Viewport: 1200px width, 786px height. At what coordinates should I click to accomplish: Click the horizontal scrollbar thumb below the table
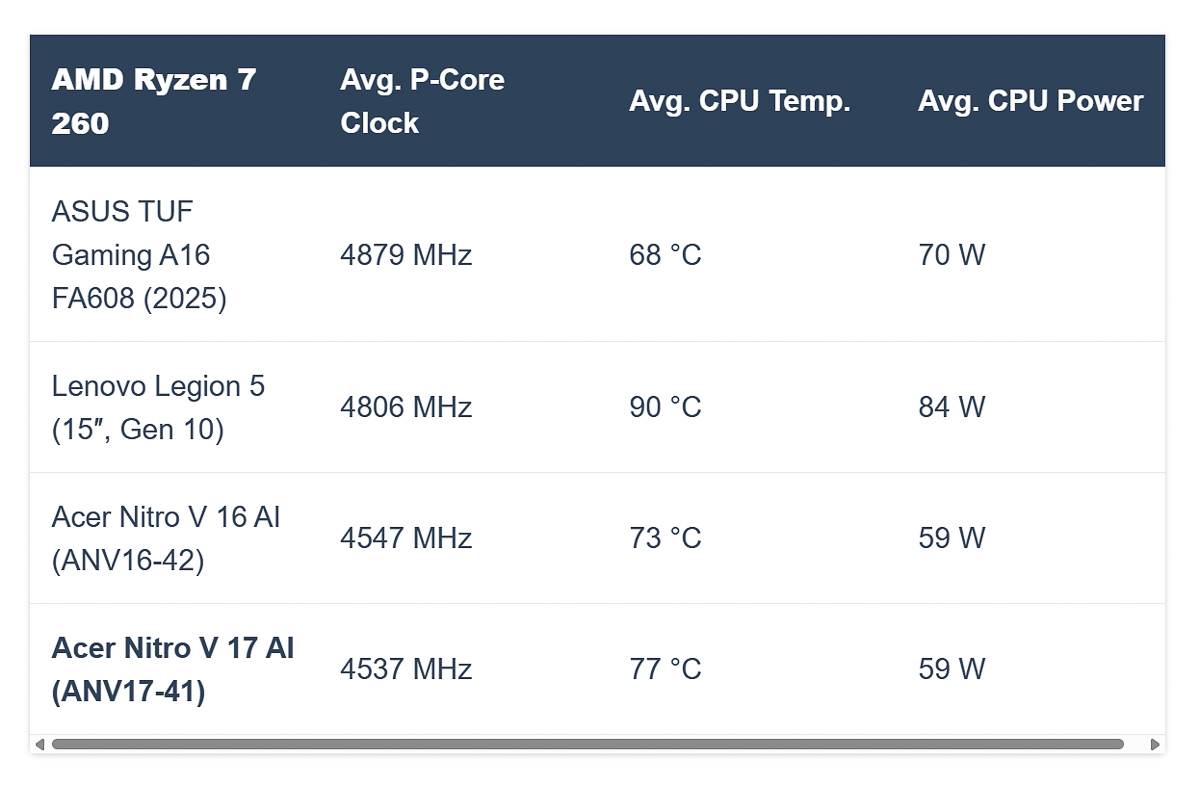[x=590, y=744]
